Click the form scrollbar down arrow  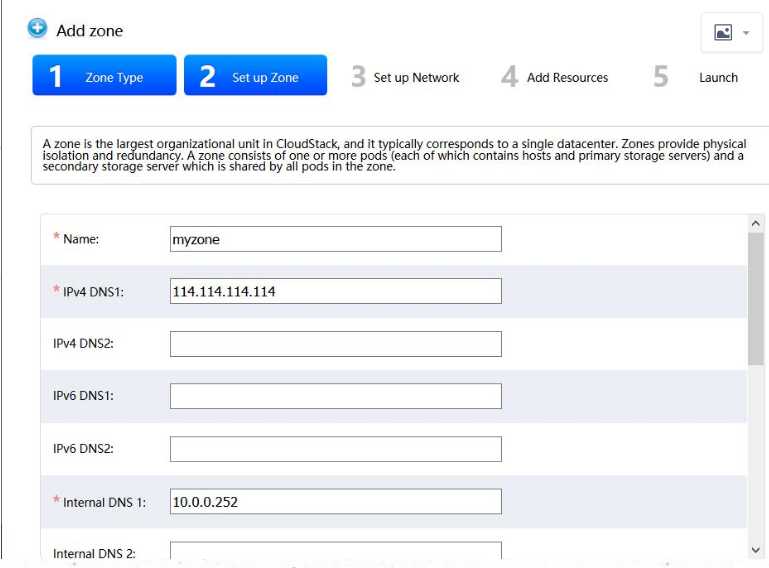click(755, 550)
